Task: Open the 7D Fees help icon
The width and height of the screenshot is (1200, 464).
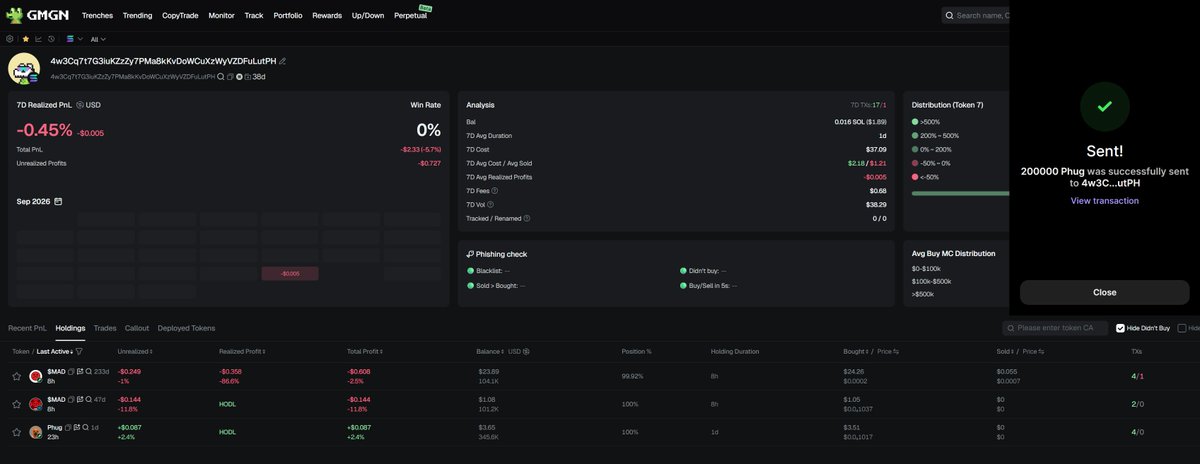Action: 494,190
